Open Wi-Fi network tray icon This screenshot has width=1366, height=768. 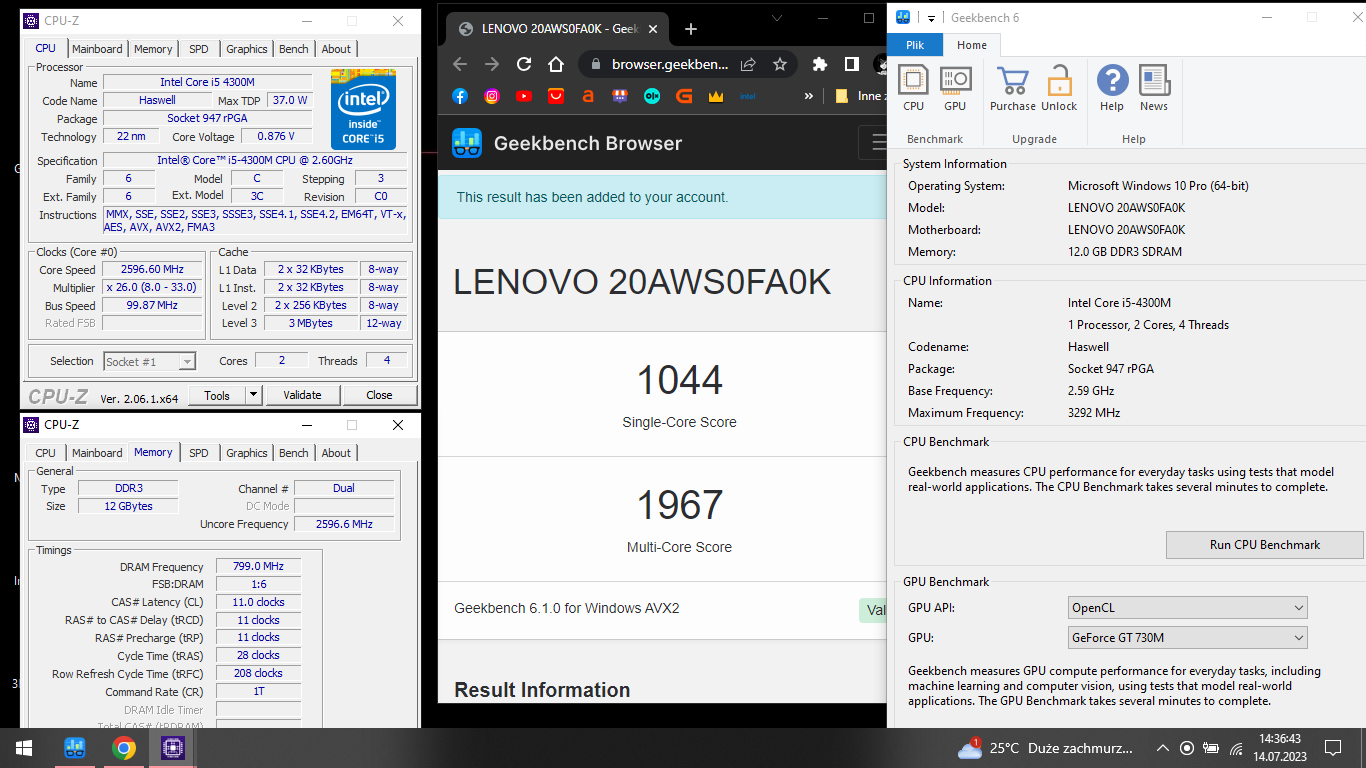pos(1236,748)
